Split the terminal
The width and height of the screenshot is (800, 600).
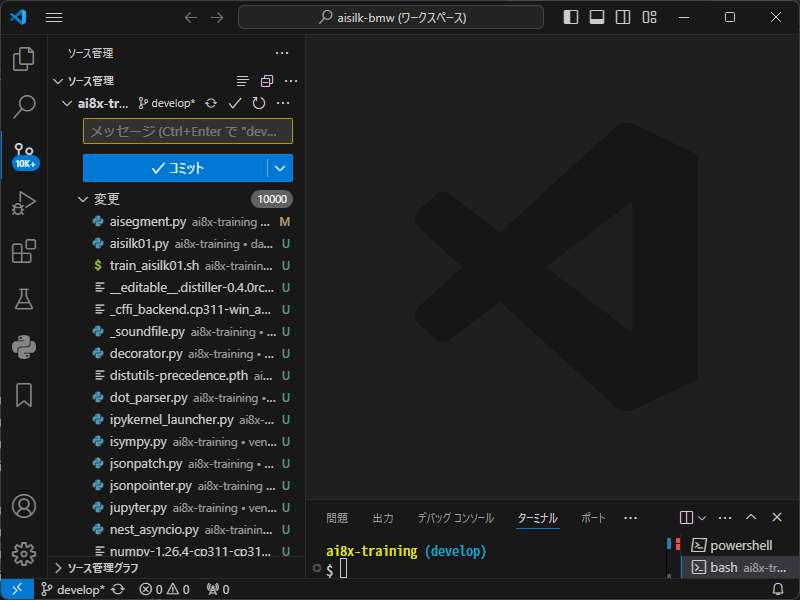(686, 518)
